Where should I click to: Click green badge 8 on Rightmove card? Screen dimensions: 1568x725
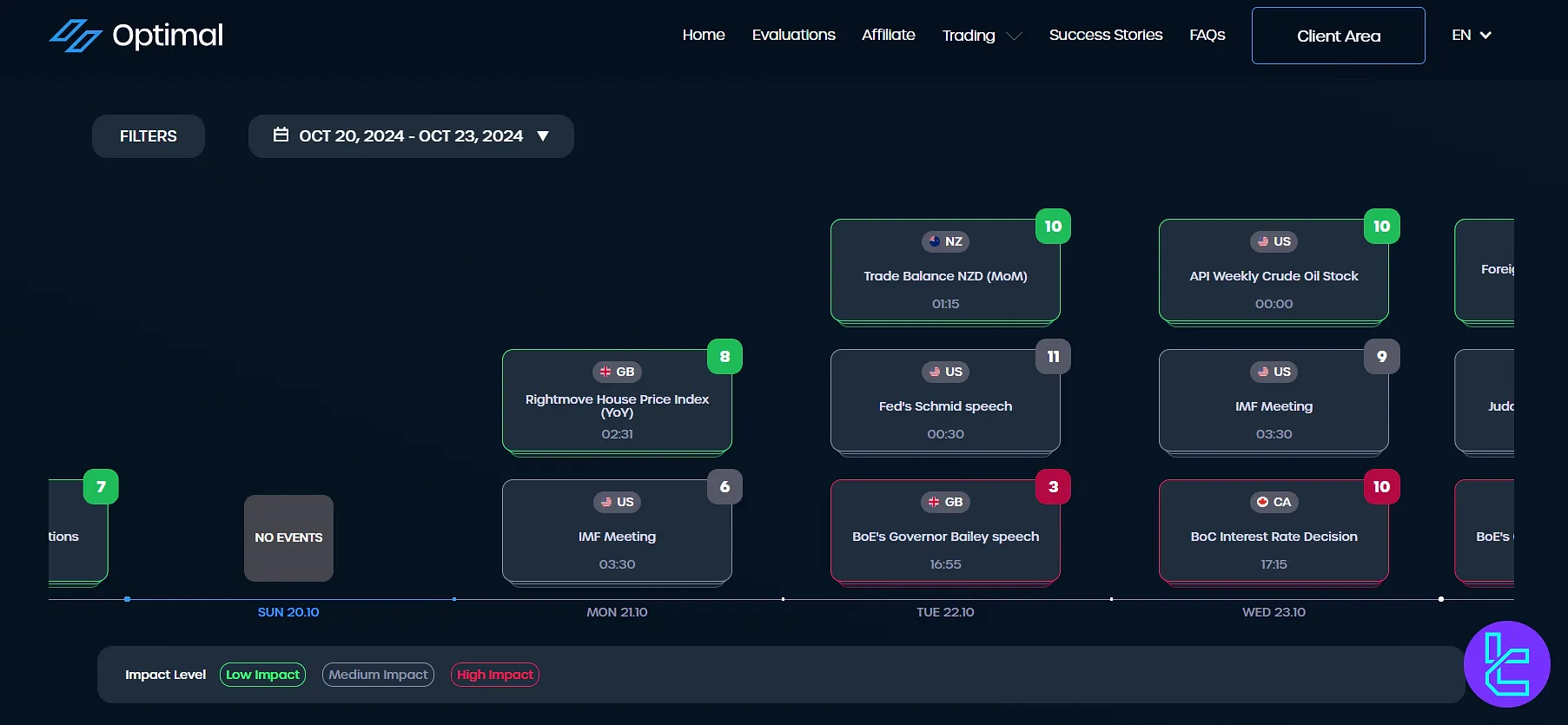click(x=724, y=357)
